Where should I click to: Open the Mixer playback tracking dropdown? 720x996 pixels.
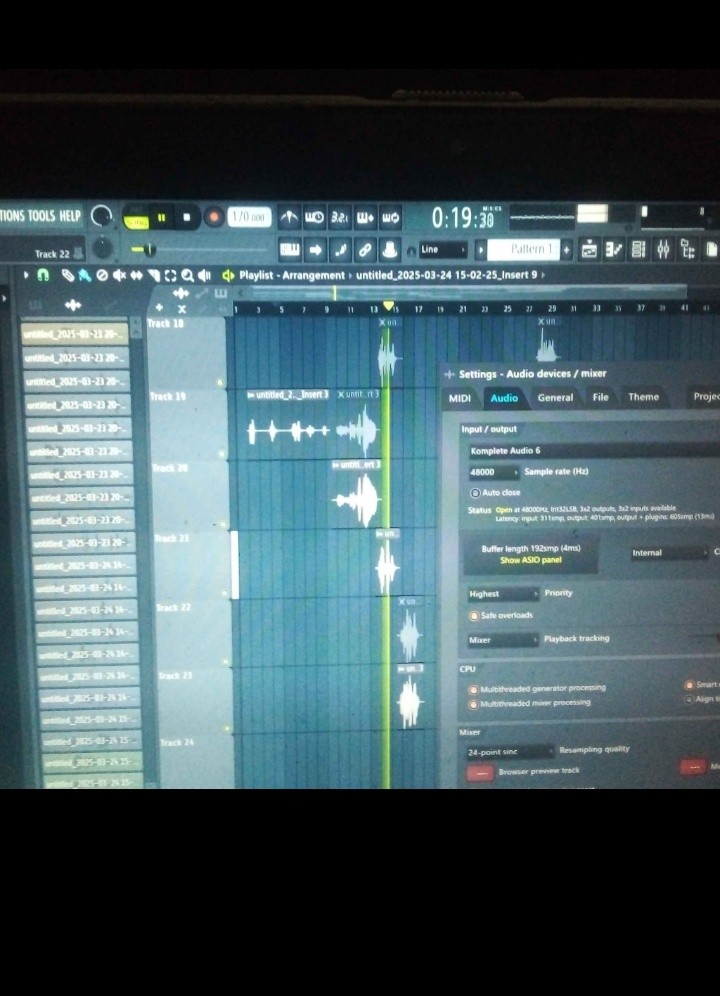(503, 640)
